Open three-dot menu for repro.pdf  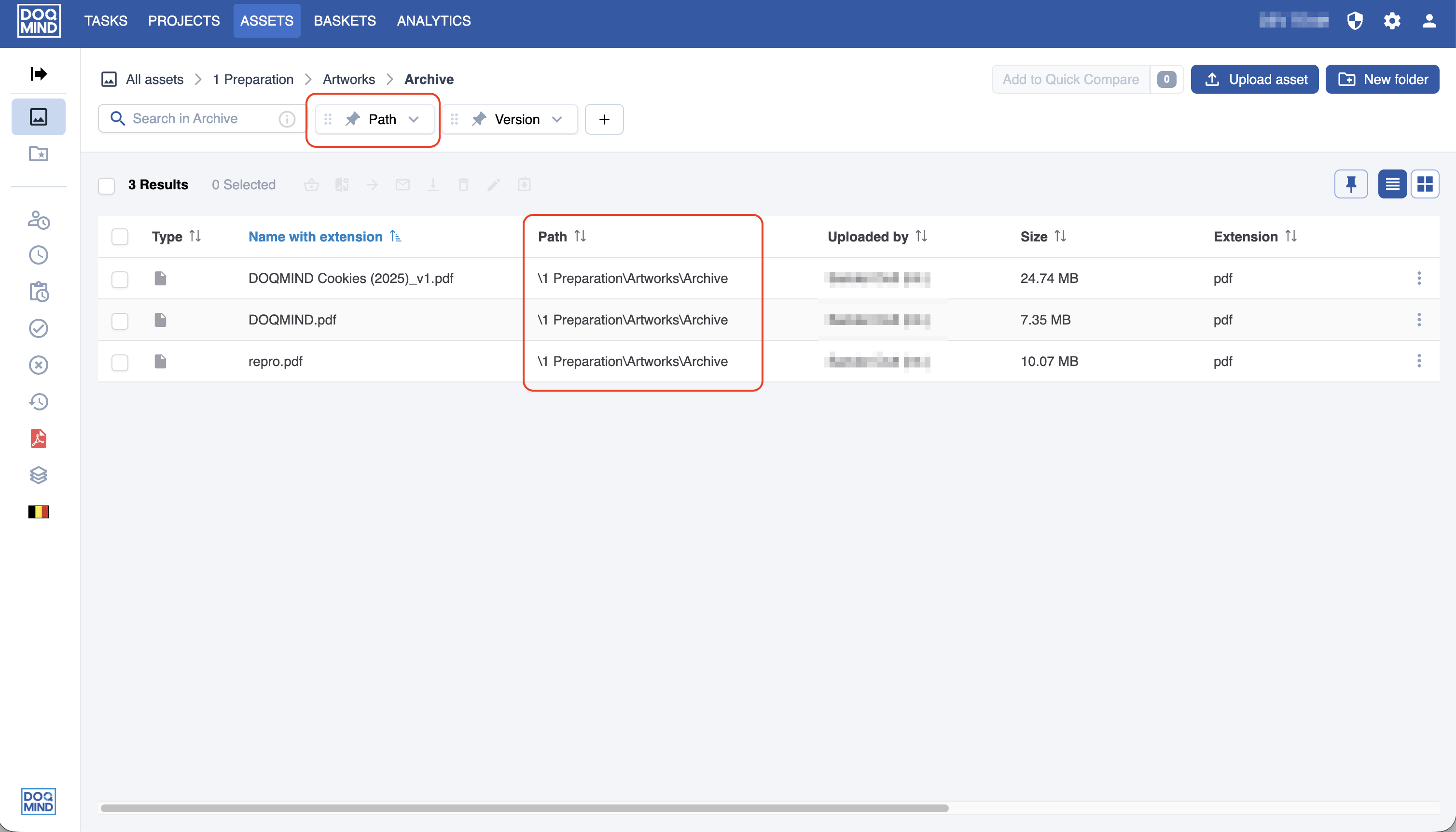click(1418, 361)
